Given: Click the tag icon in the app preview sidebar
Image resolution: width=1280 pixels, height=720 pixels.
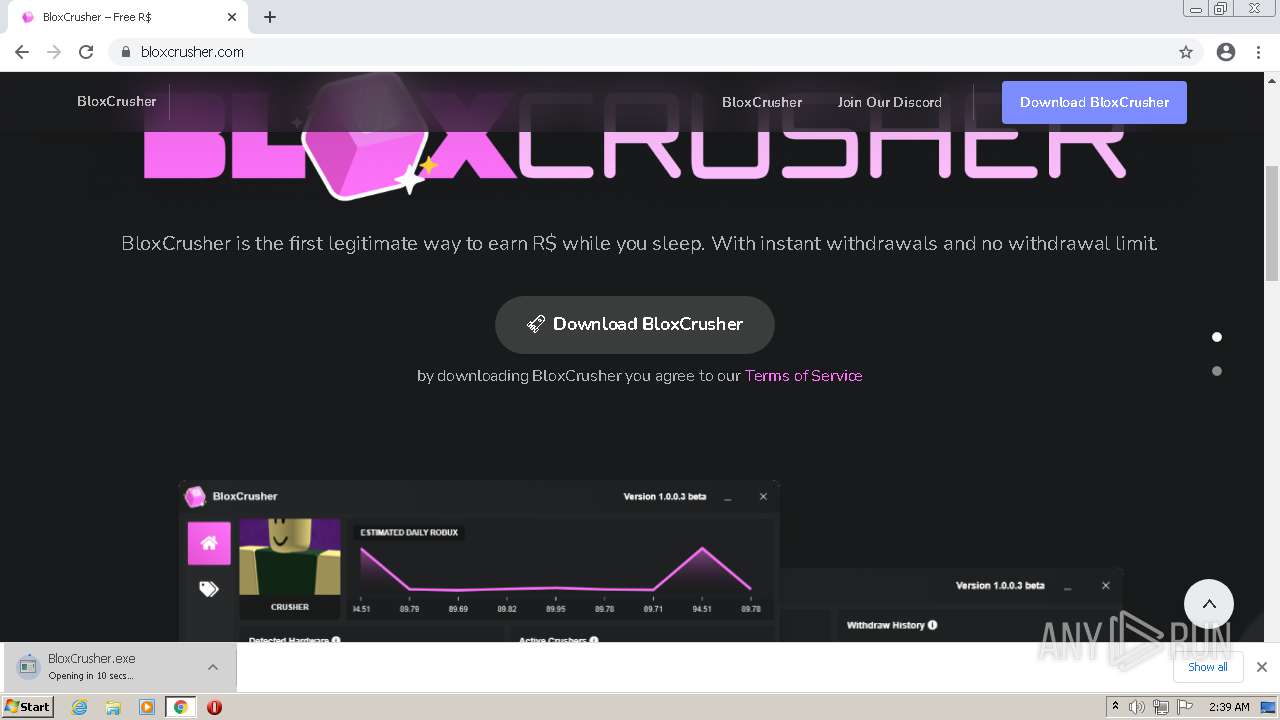Looking at the screenshot, I should click(209, 589).
